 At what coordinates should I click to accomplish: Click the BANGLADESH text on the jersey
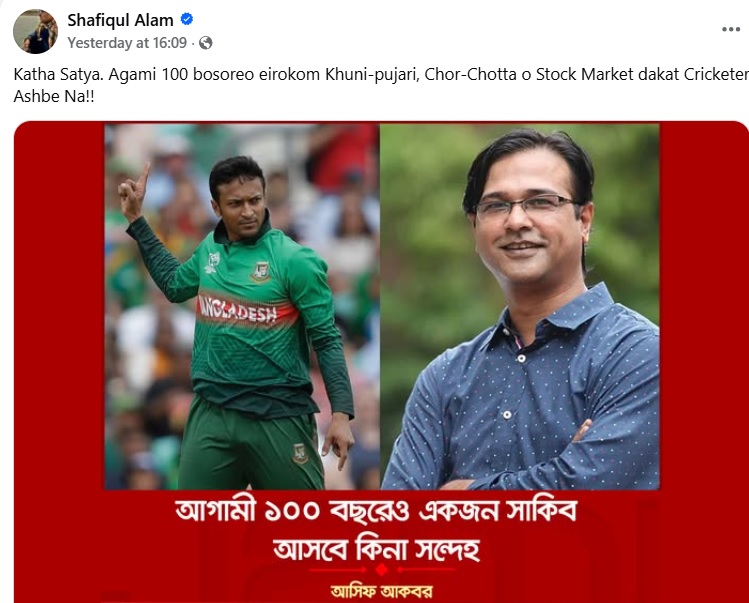238,309
